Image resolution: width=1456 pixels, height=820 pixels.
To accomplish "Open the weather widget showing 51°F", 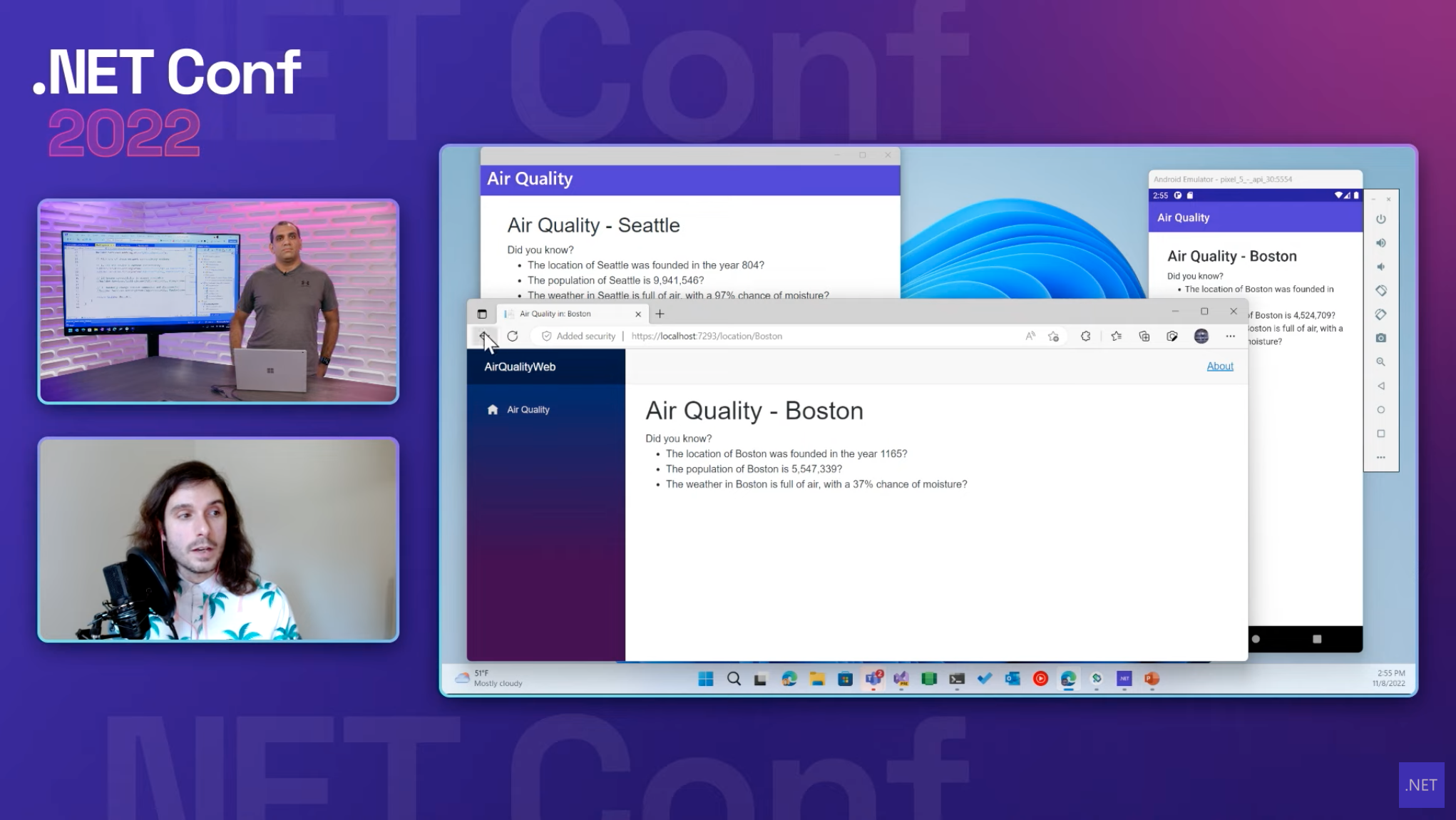I will tap(489, 678).
